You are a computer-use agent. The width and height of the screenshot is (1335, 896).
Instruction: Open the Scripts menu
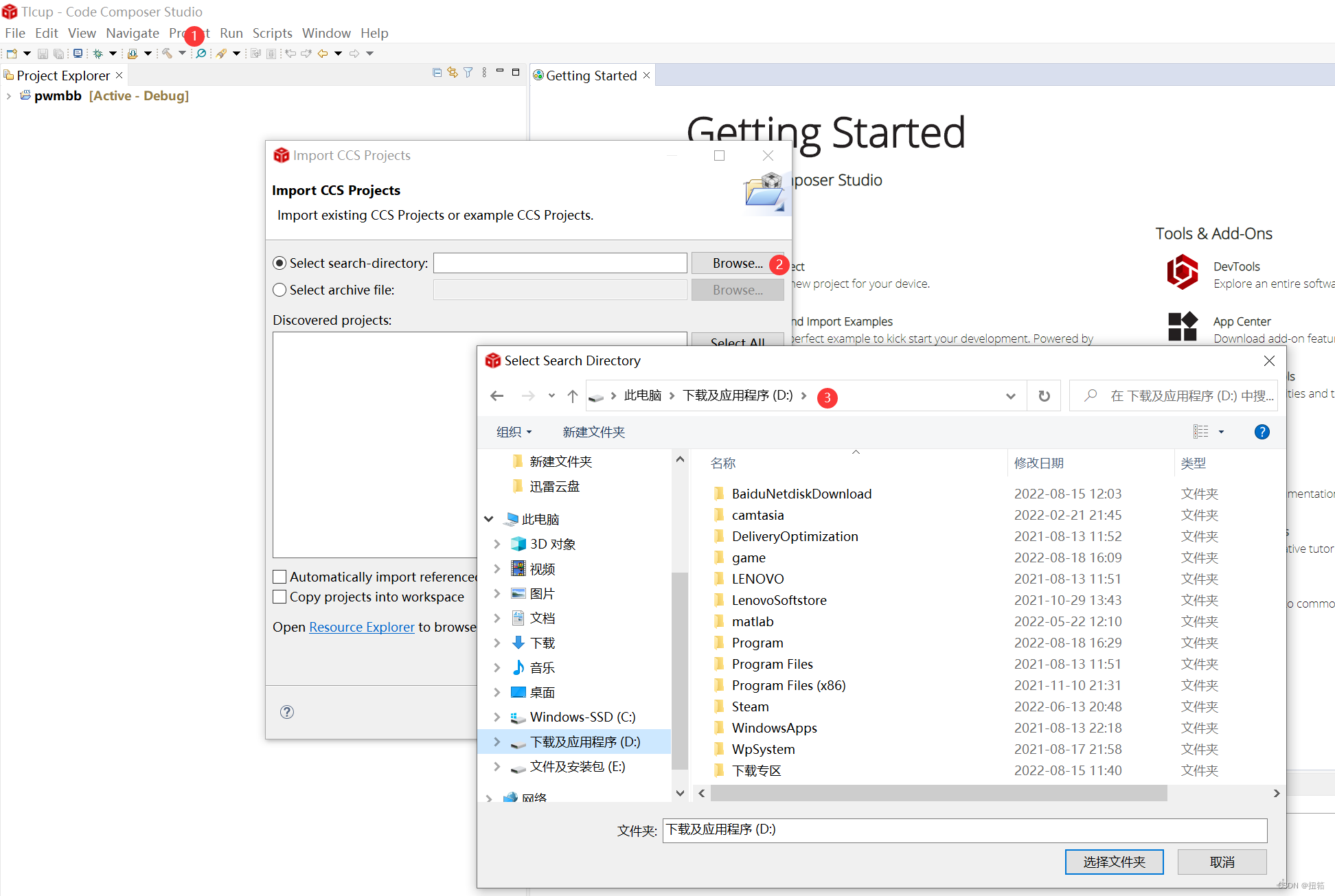[x=272, y=33]
